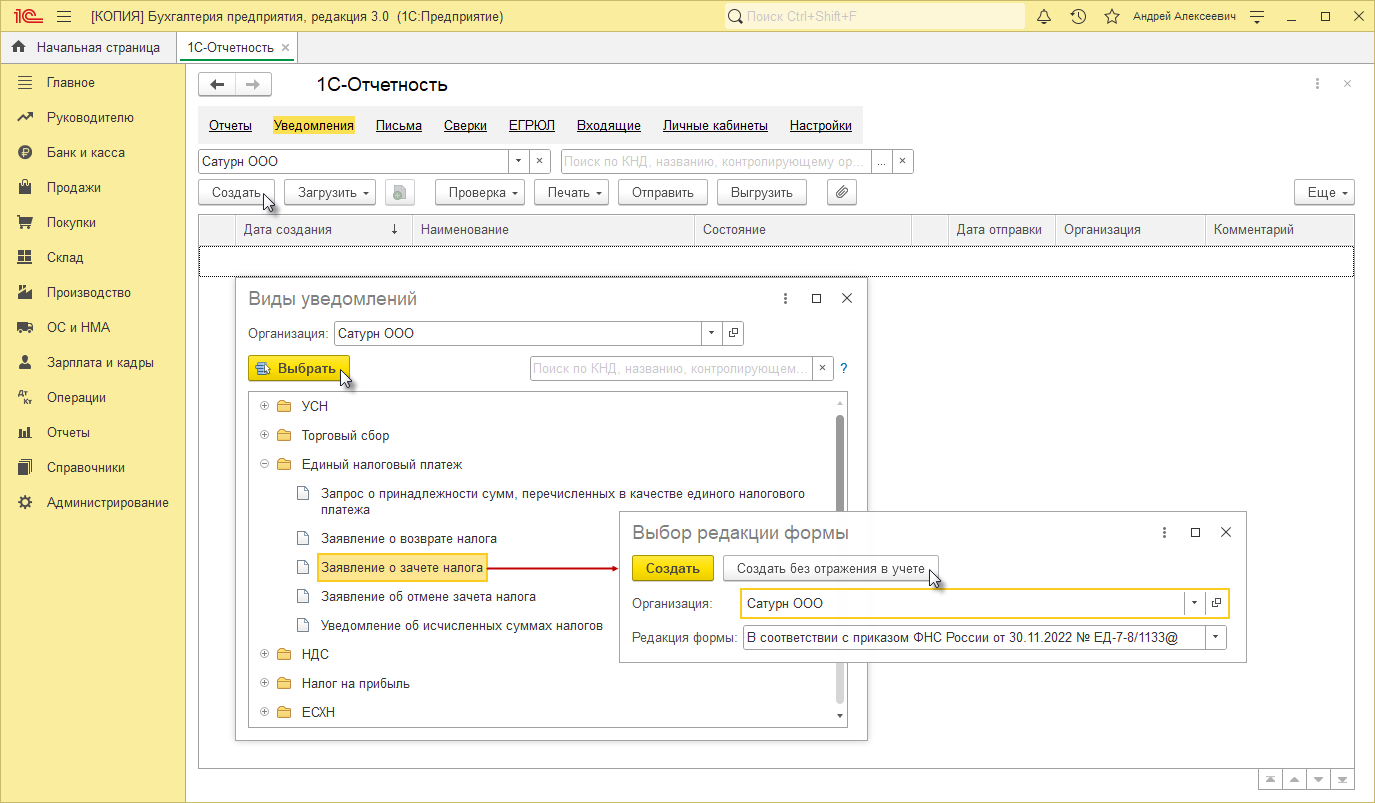The height and width of the screenshot is (803, 1375).
Task: Click the КНД search field in main toolbar
Action: (x=716, y=161)
